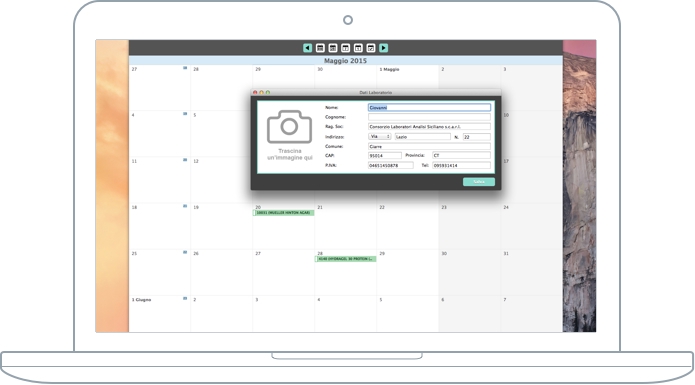Edit the Rag. Soc. company name field
This screenshot has width=695, height=385.
429,127
